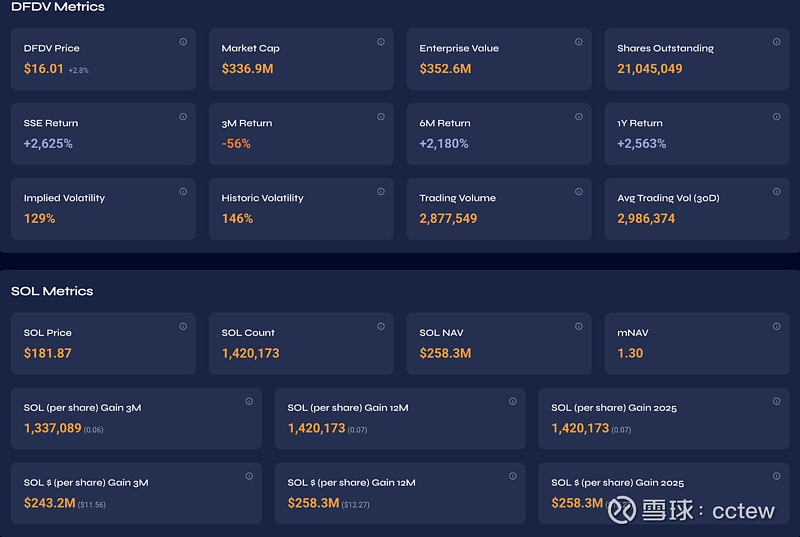Click the +2,180% 6M return value
800x537 pixels.
click(444, 144)
